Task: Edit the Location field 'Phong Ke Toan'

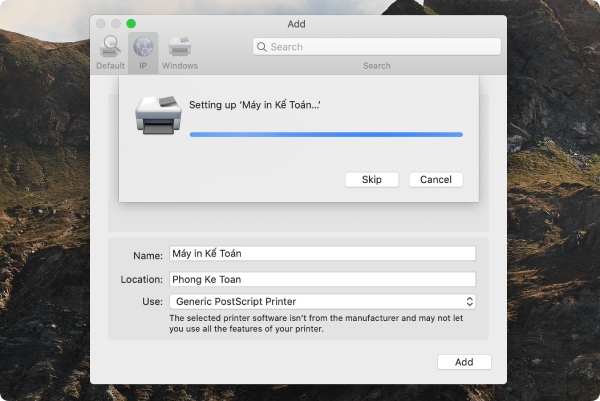Action: point(322,279)
